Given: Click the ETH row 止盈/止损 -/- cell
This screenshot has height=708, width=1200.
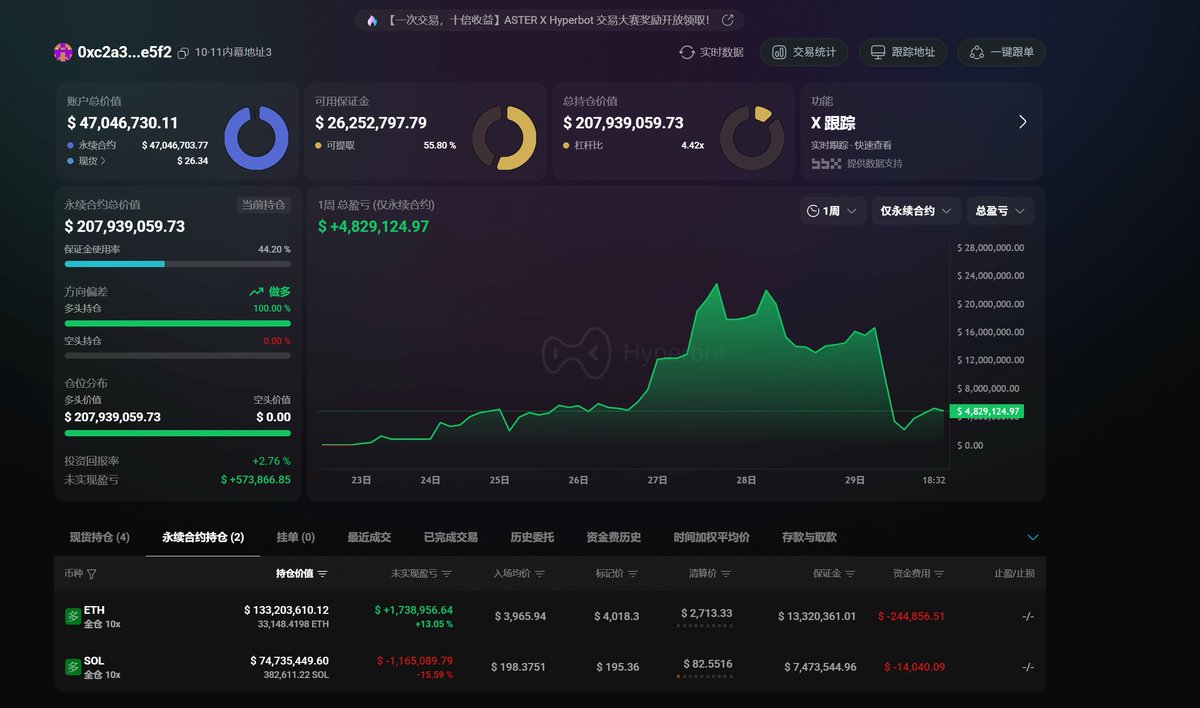Looking at the screenshot, I should (x=1028, y=616).
